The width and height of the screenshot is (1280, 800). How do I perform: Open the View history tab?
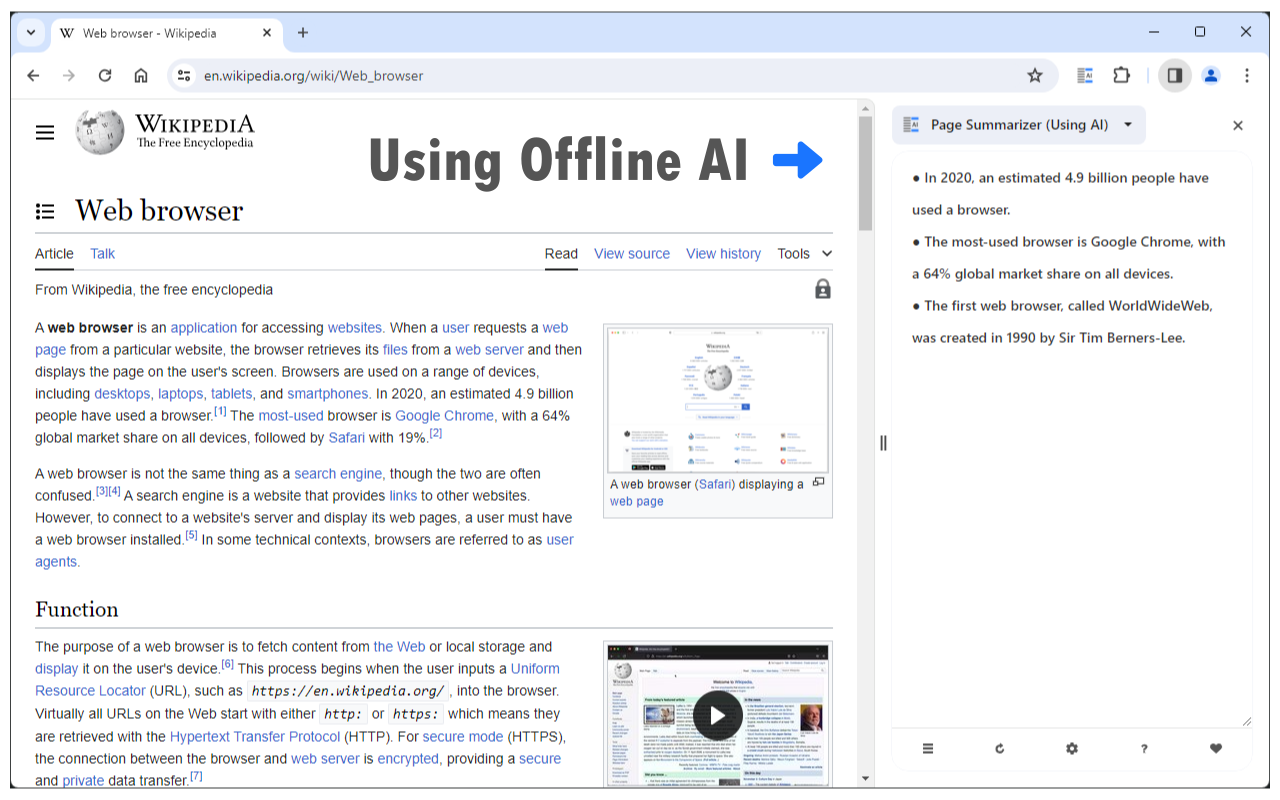723,253
